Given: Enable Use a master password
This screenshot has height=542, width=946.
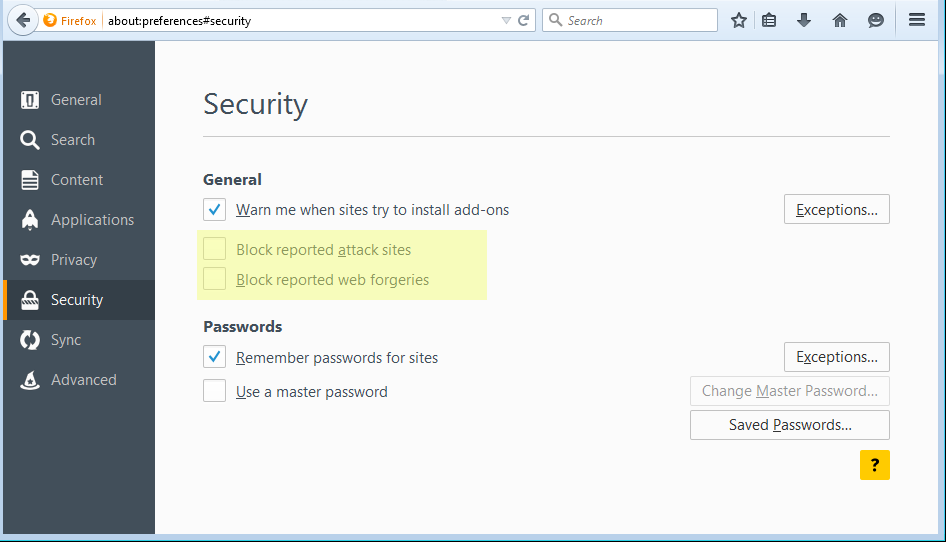Looking at the screenshot, I should [x=215, y=391].
